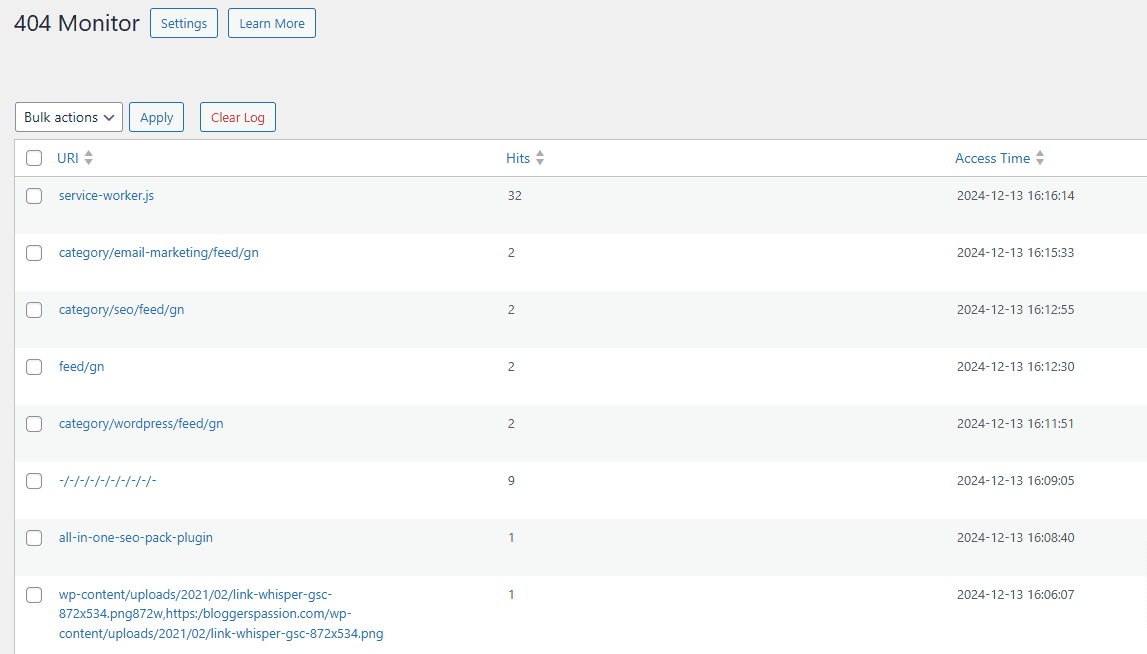Image resolution: width=1147 pixels, height=654 pixels.
Task: Select the feed/gn row checkbox
Action: pyautogui.click(x=34, y=367)
